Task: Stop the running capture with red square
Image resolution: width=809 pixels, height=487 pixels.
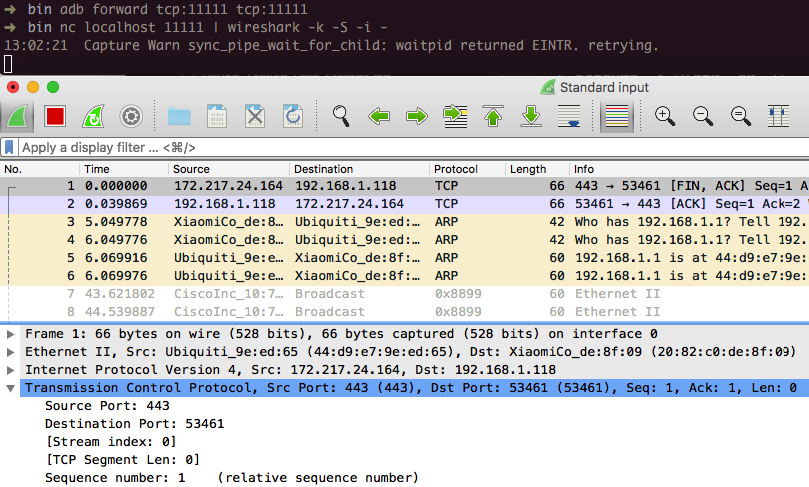Action: [55, 116]
